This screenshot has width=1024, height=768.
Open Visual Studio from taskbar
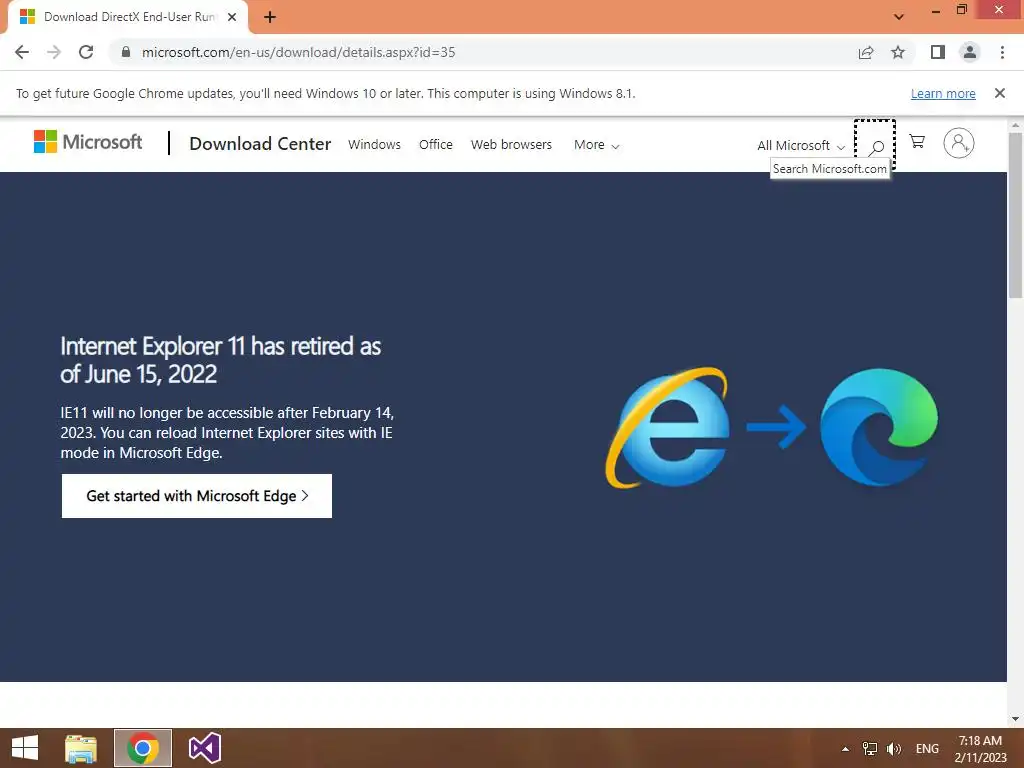[204, 748]
